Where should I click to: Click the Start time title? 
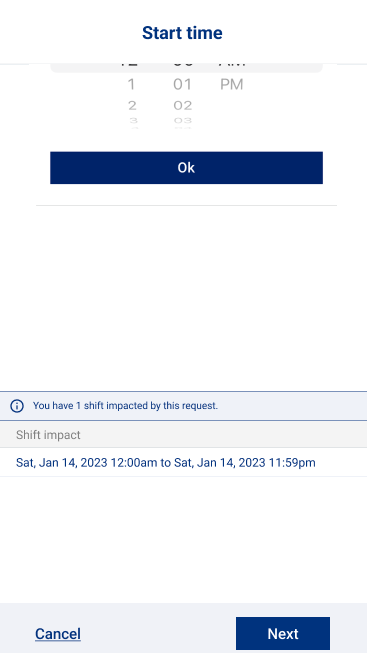[182, 32]
